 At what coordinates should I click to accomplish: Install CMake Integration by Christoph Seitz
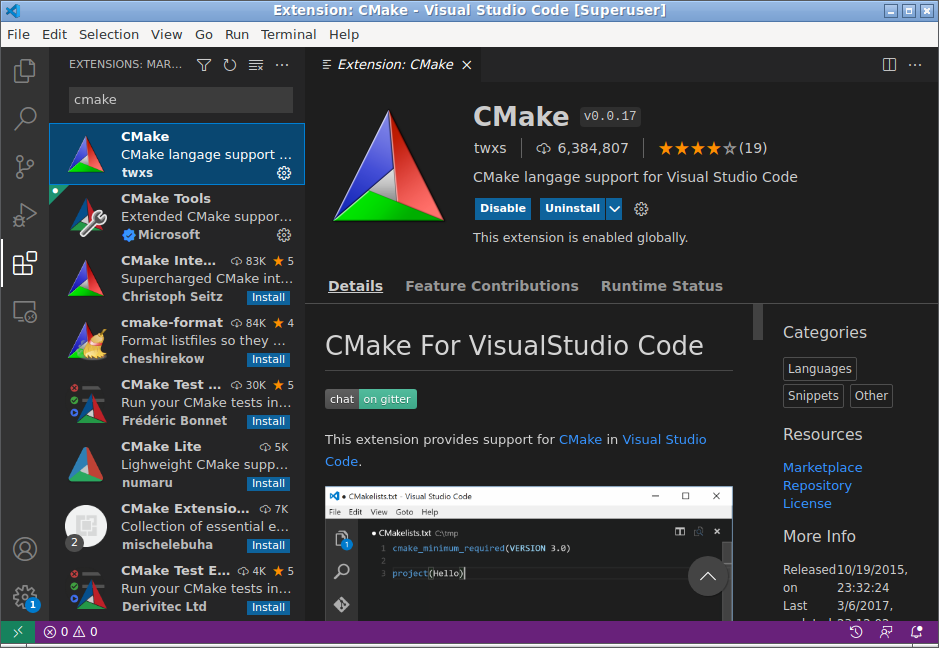click(268, 297)
